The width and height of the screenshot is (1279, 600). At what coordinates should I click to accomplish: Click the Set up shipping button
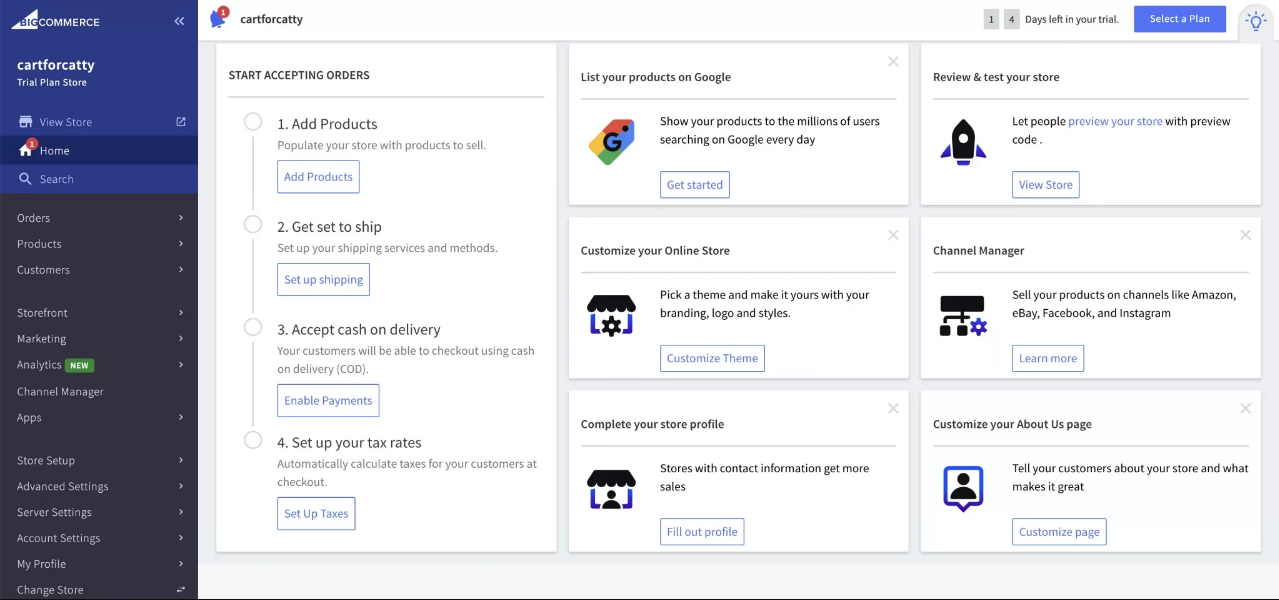323,280
